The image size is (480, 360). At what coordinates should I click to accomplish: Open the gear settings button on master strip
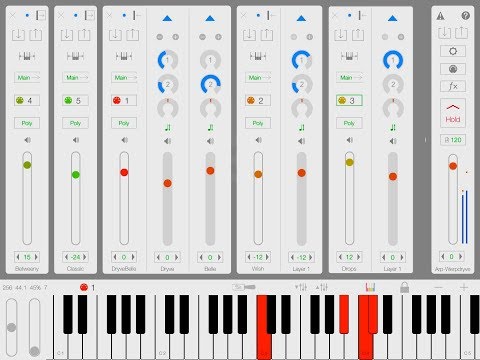tap(453, 51)
